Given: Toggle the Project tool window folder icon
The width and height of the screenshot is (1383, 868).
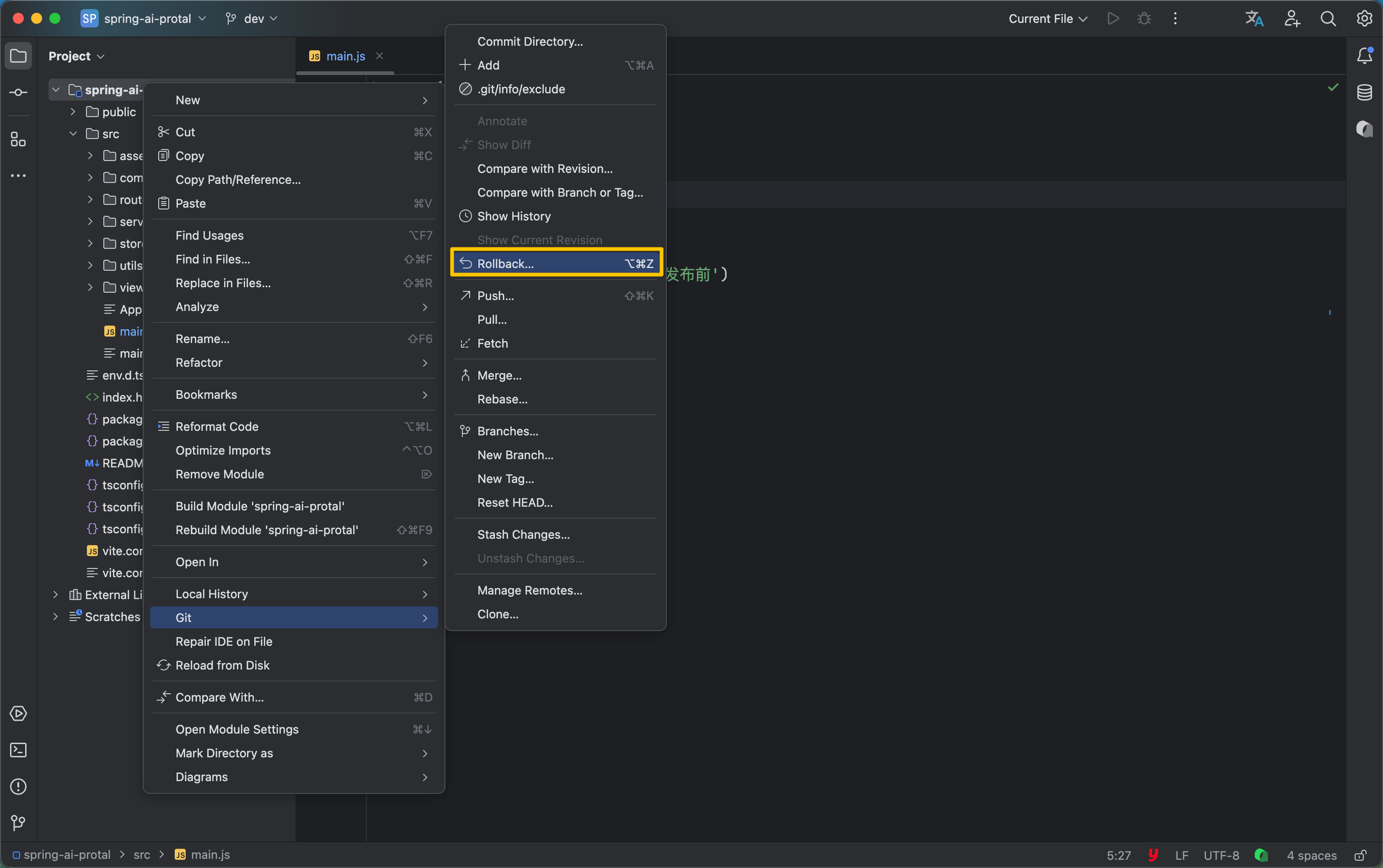Looking at the screenshot, I should [x=18, y=56].
